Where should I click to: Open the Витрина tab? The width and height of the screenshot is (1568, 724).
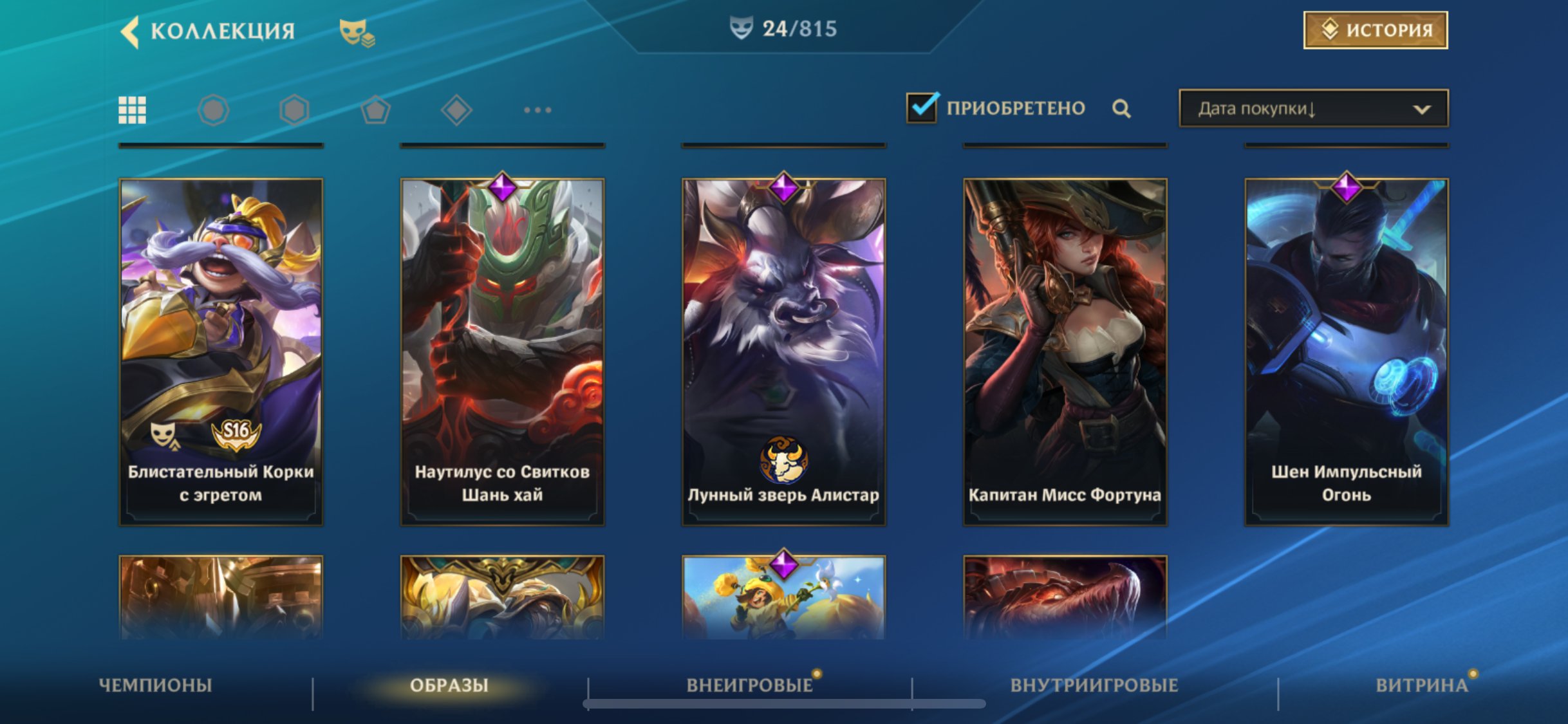click(1422, 685)
